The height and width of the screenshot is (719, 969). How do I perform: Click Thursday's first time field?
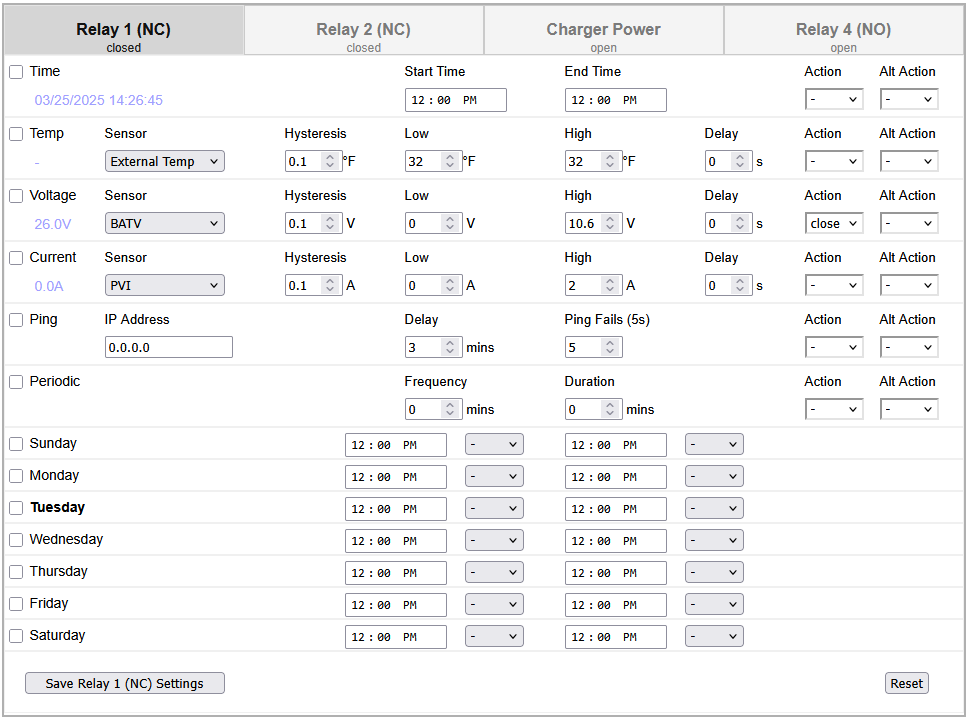click(x=396, y=573)
